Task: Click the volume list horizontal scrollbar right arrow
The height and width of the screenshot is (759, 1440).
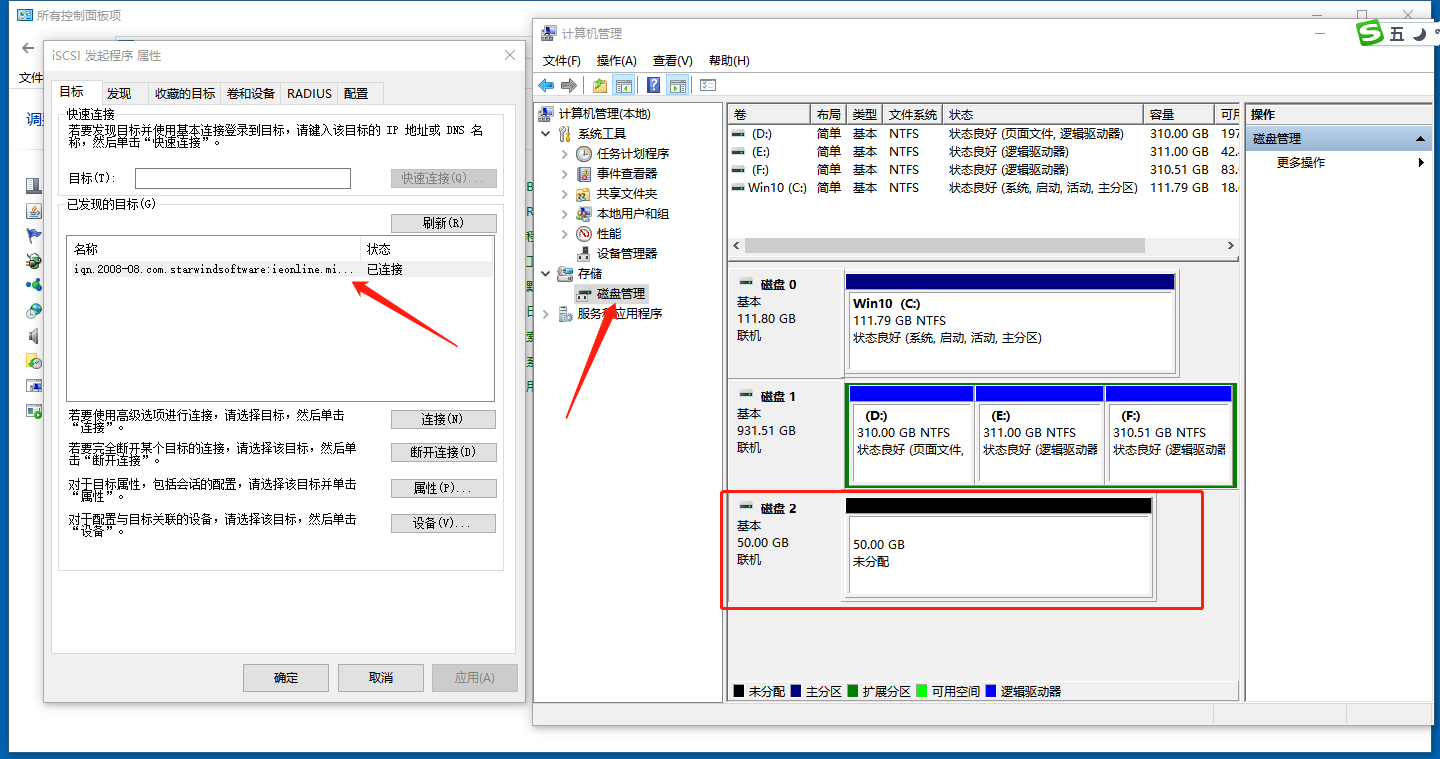Action: pyautogui.click(x=1232, y=245)
